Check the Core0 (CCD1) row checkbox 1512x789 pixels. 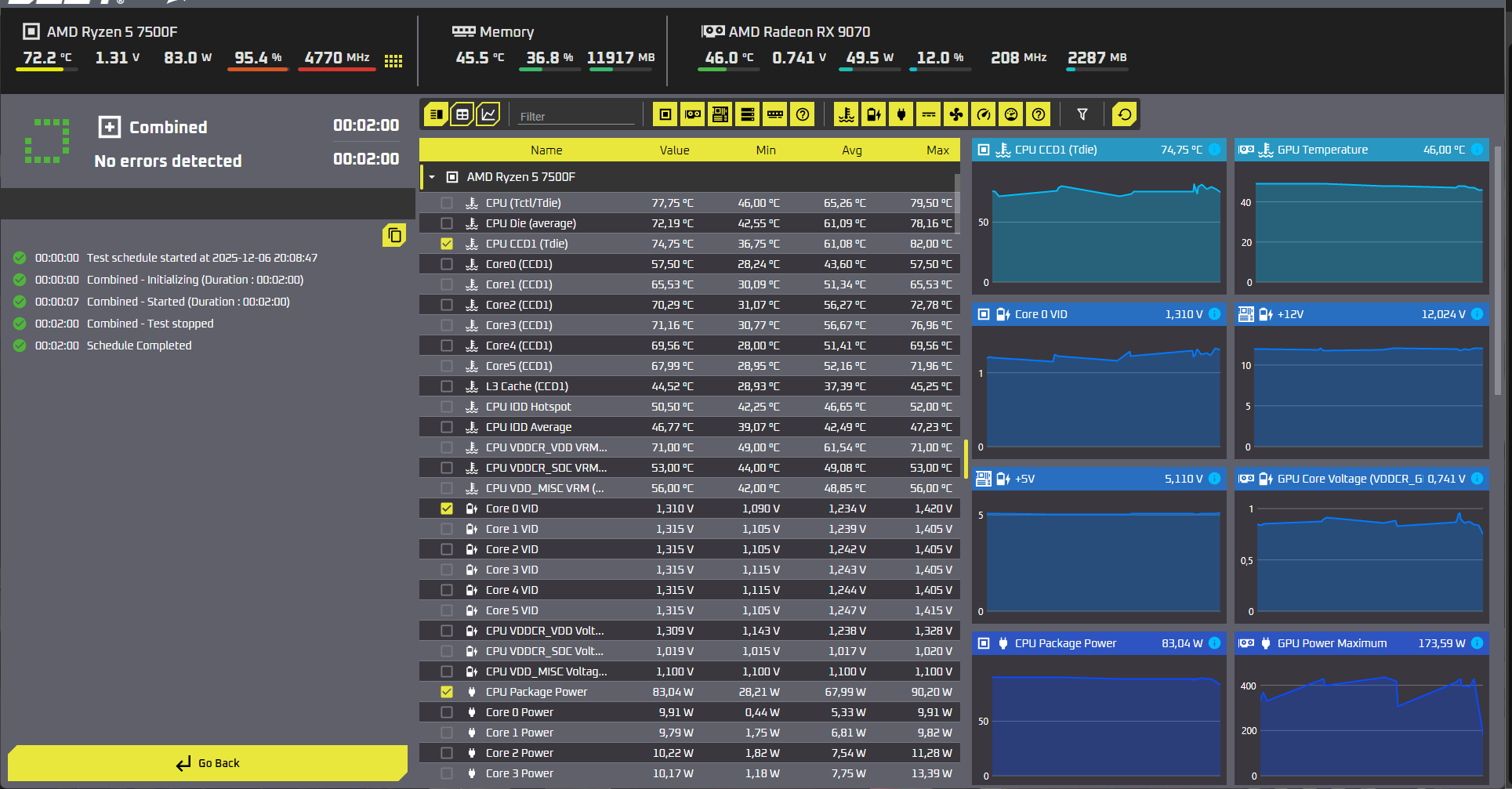(x=447, y=264)
